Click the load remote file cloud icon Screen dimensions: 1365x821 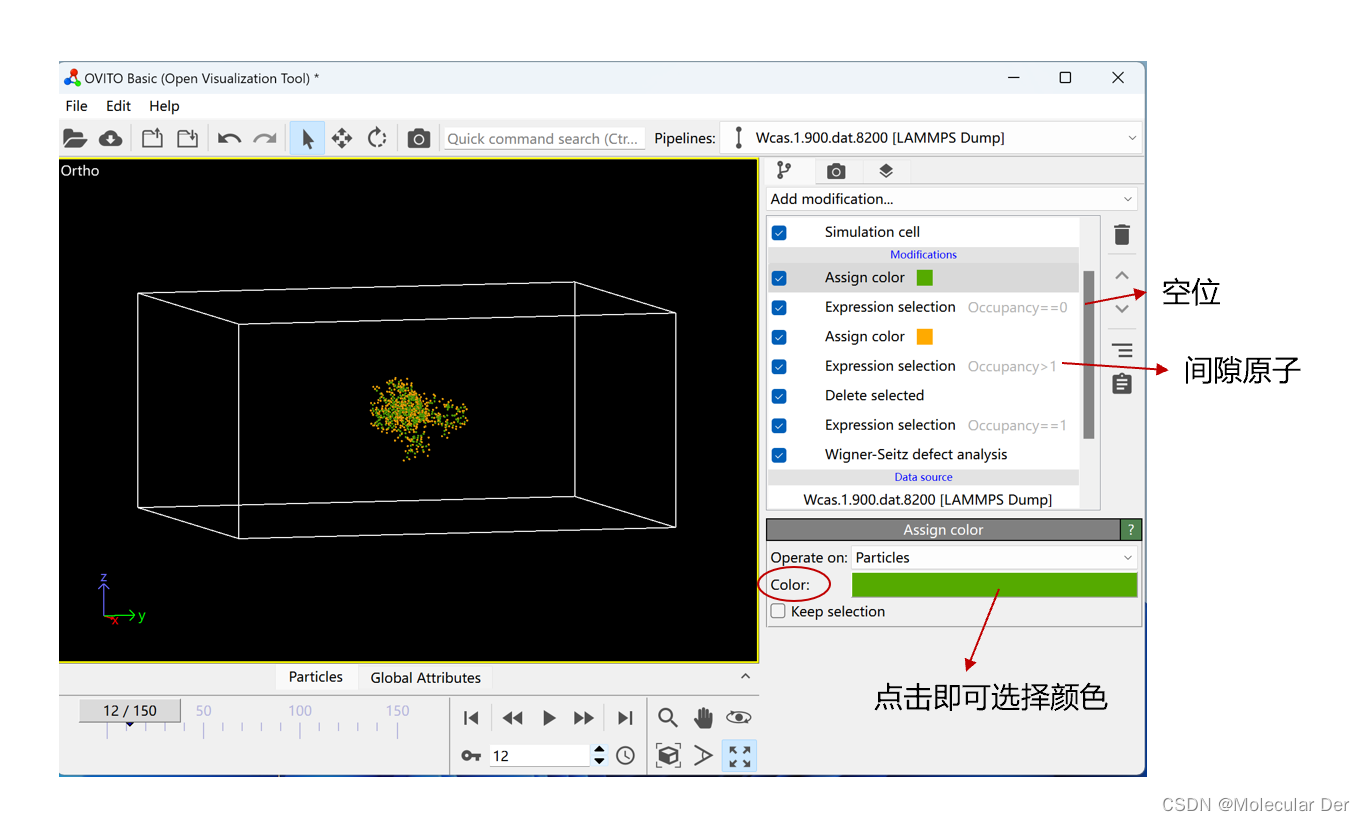pyautogui.click(x=110, y=138)
